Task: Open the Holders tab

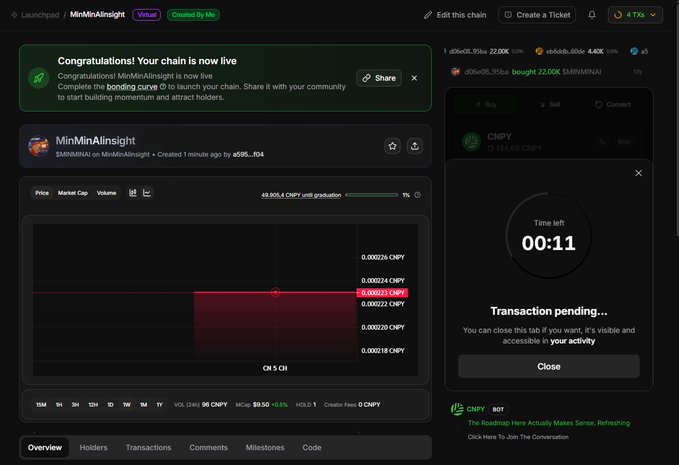Action: (x=94, y=447)
